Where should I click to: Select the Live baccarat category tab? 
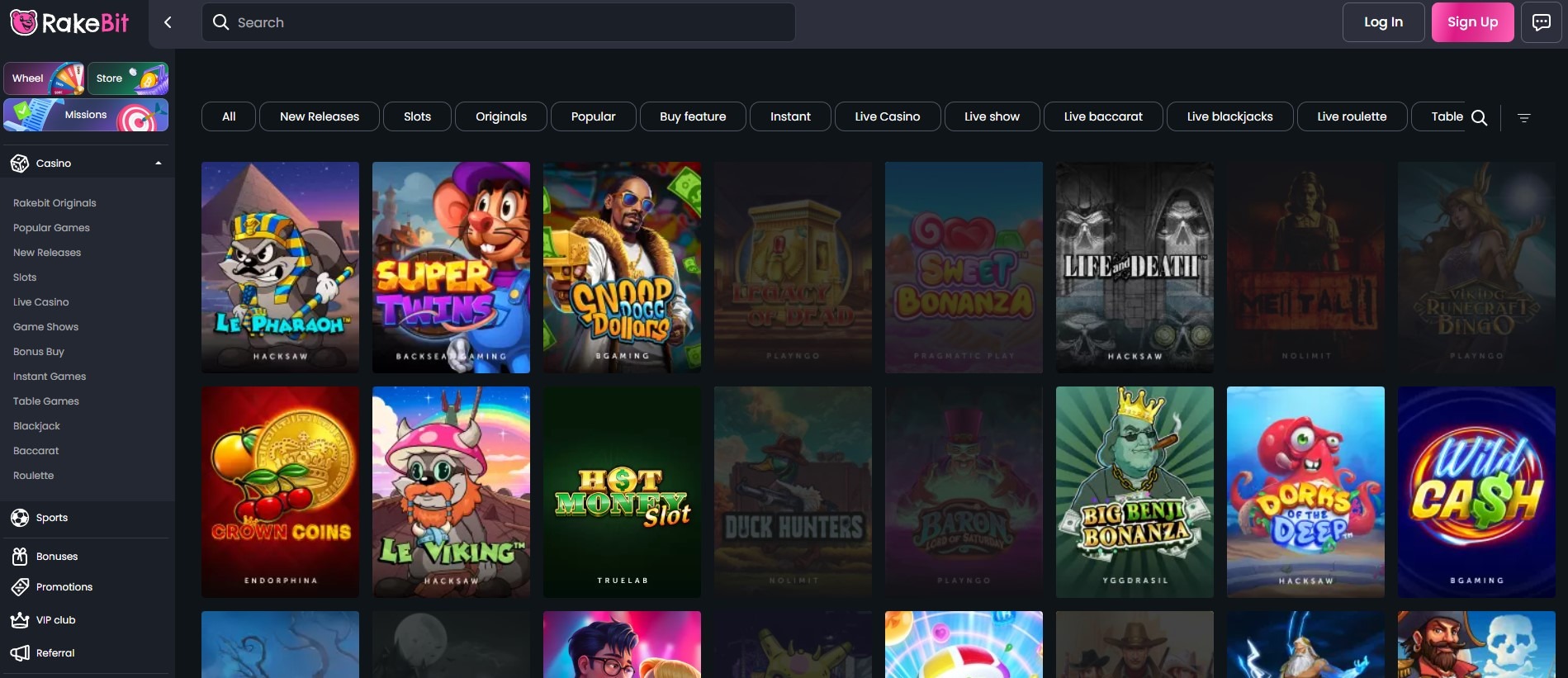pyautogui.click(x=1103, y=116)
